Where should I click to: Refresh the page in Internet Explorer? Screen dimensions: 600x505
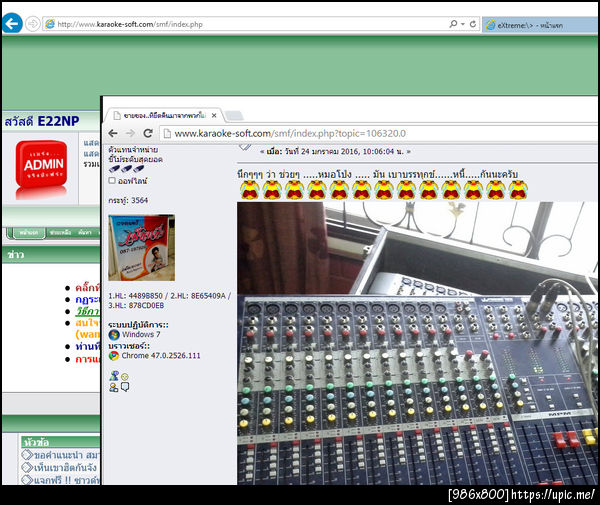(473, 24)
